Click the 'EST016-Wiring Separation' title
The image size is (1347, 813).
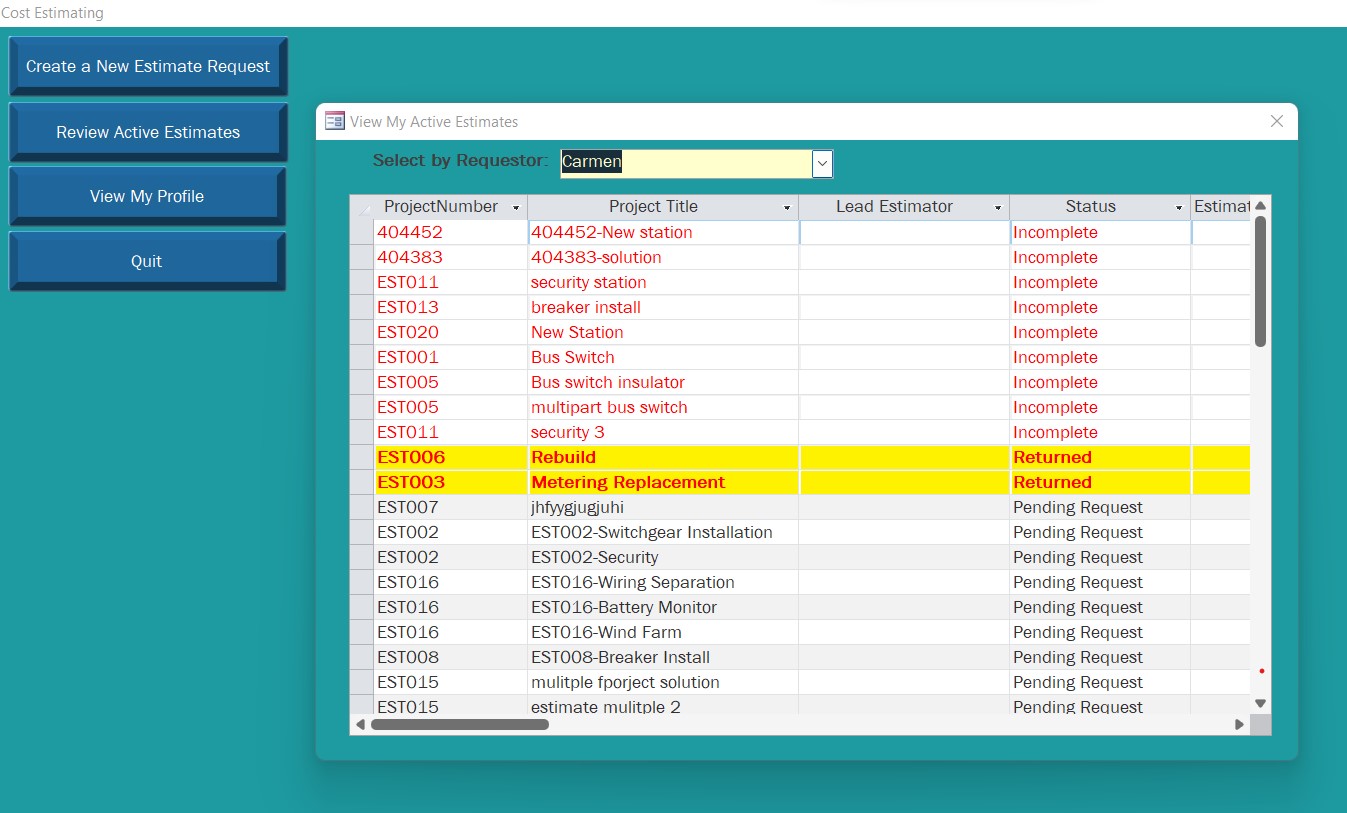(633, 582)
